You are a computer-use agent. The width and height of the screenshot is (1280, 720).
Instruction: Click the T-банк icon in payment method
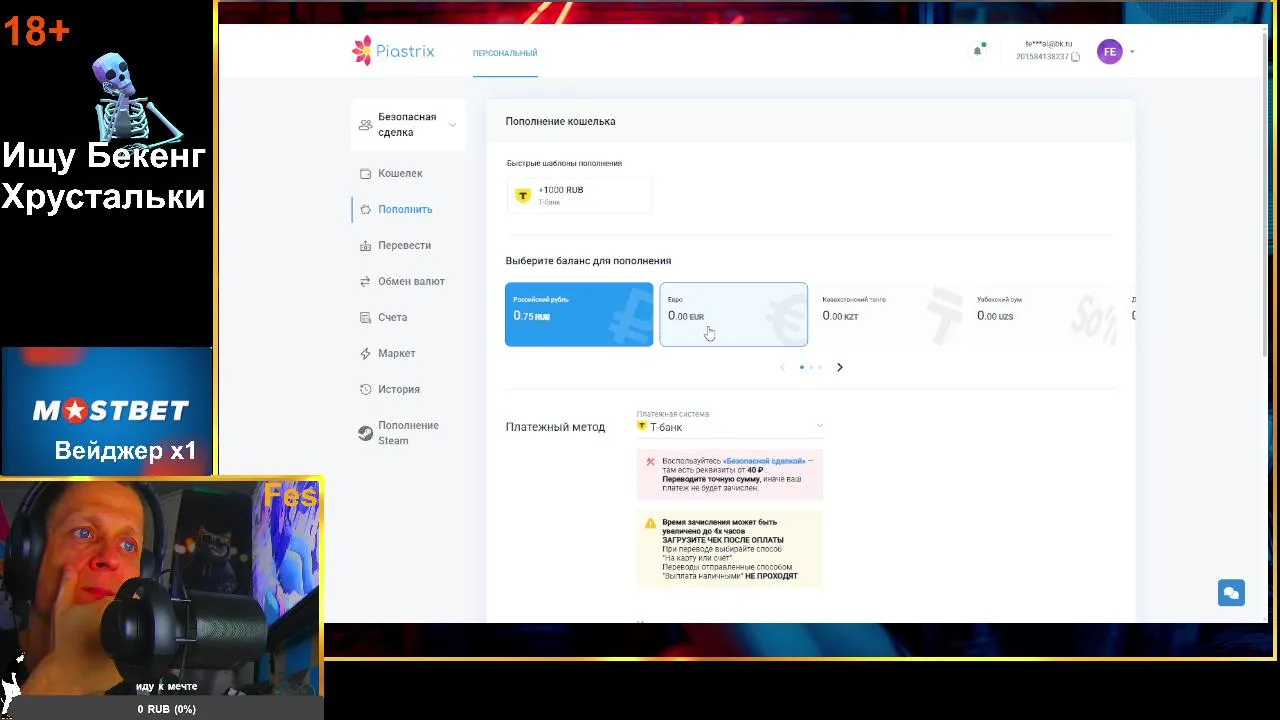[642, 426]
